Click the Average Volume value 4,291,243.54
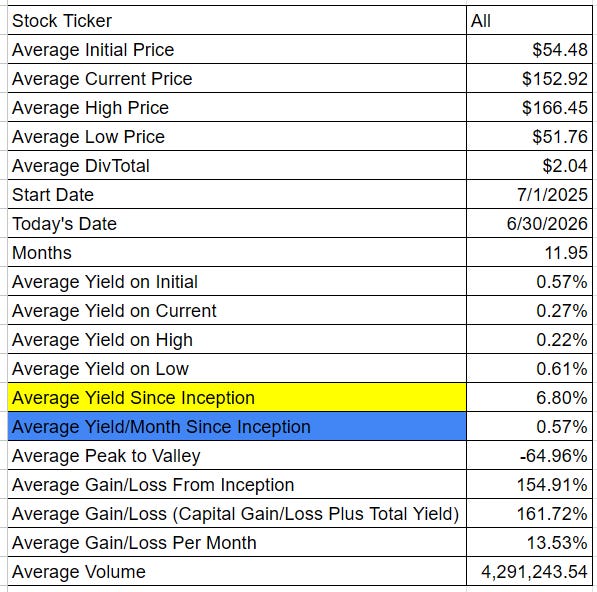Screen dimensions: 597x592 [x=529, y=571]
